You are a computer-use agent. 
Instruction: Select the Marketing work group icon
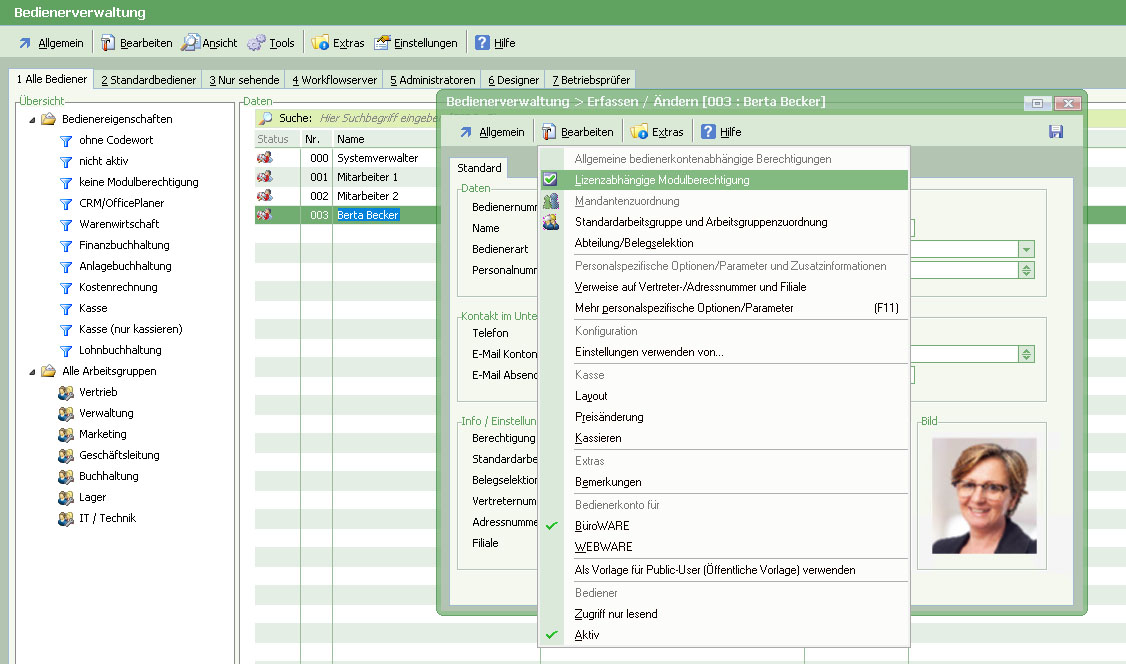(66, 434)
